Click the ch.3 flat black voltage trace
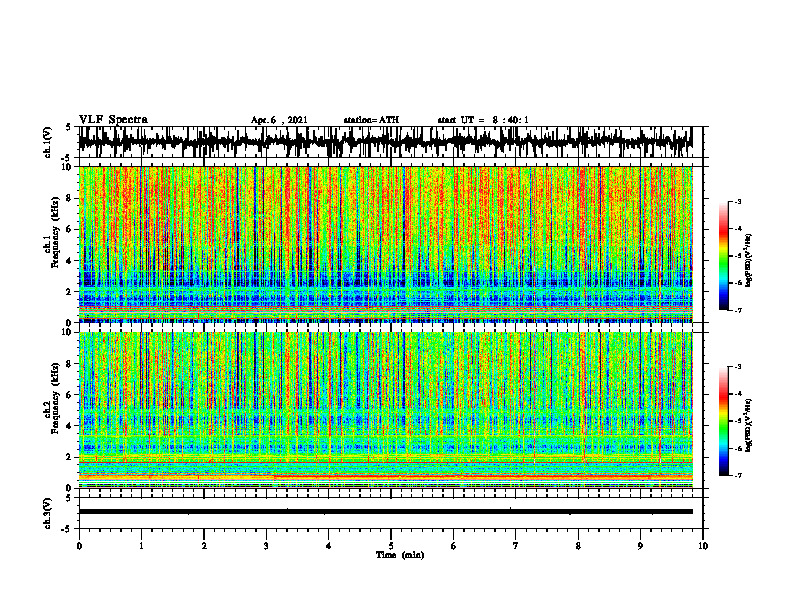The image size is (792, 612). point(386,512)
